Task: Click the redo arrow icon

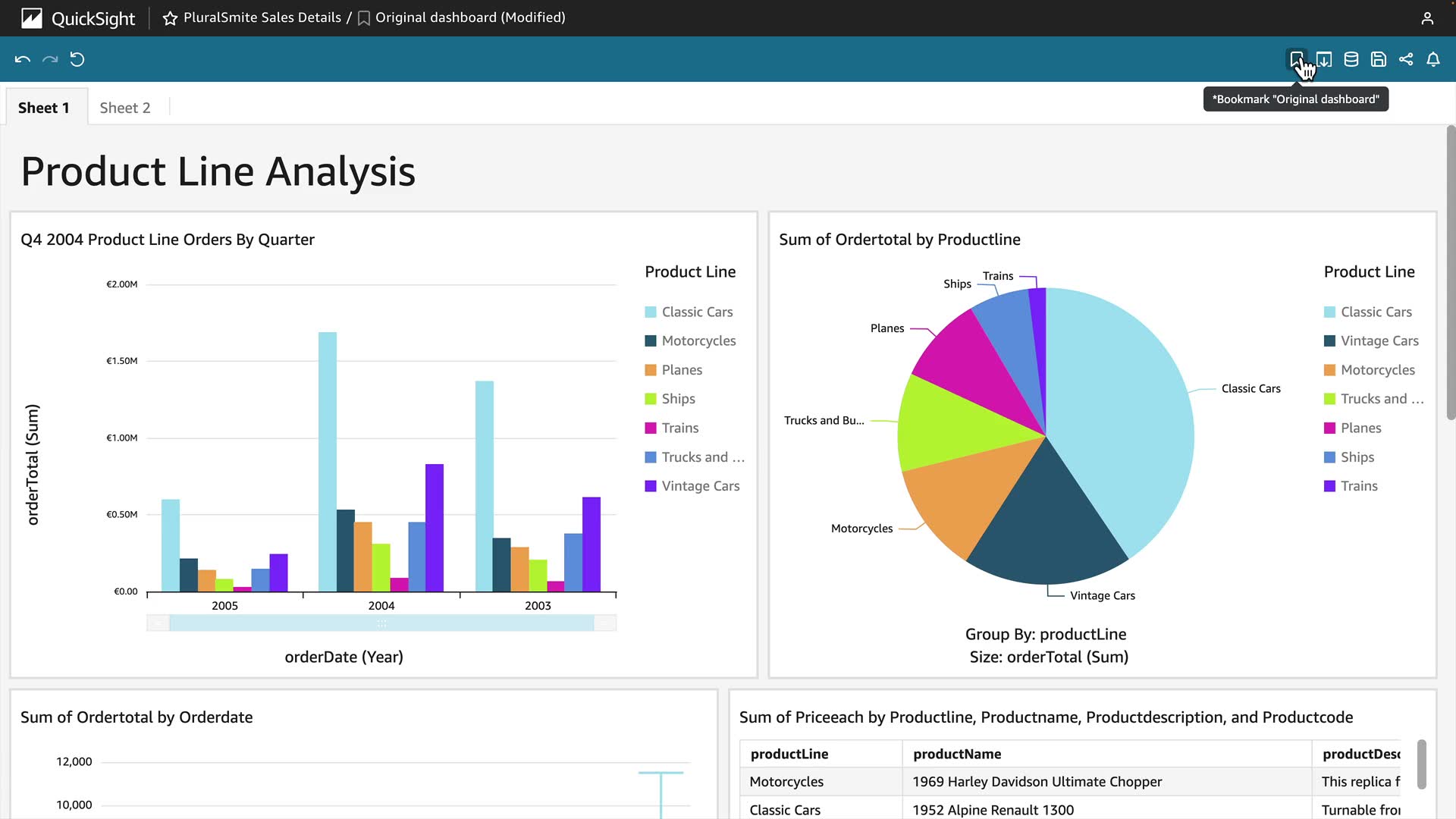Action: click(x=50, y=59)
